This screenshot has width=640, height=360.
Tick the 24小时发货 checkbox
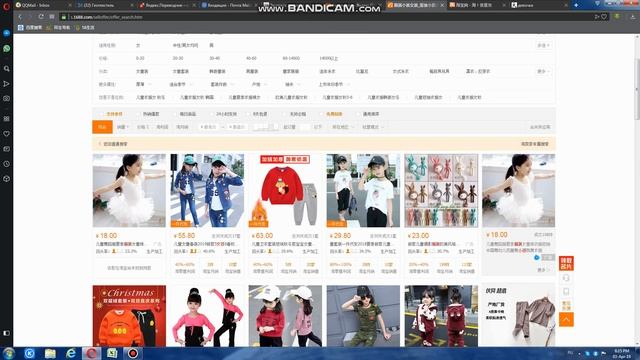click(212, 114)
